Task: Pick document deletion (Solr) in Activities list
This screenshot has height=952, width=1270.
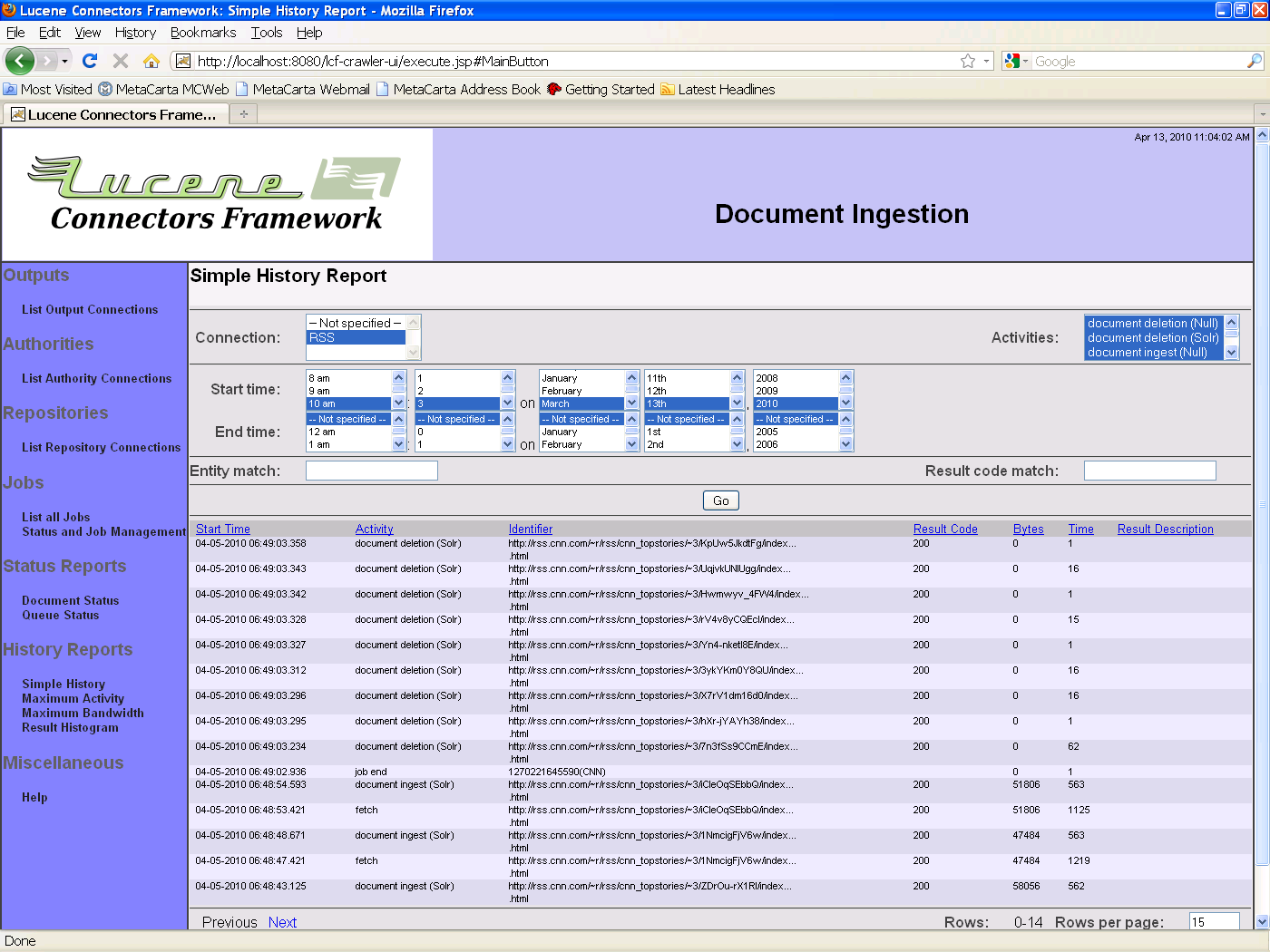Action: pyautogui.click(x=1152, y=337)
